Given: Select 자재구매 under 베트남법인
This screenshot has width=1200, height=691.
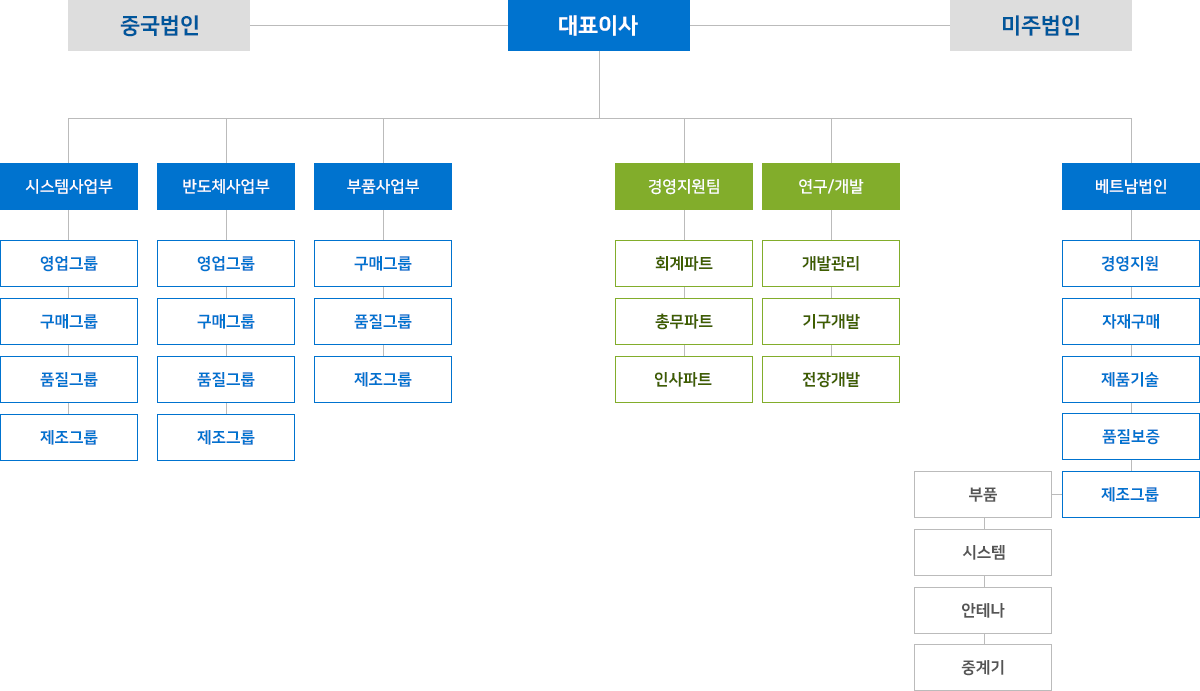Looking at the screenshot, I should click(1131, 321).
